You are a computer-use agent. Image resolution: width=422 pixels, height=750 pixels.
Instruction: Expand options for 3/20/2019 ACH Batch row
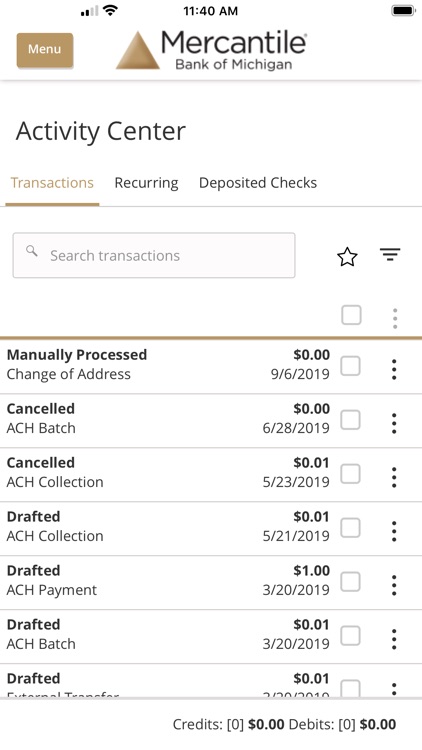tap(394, 639)
